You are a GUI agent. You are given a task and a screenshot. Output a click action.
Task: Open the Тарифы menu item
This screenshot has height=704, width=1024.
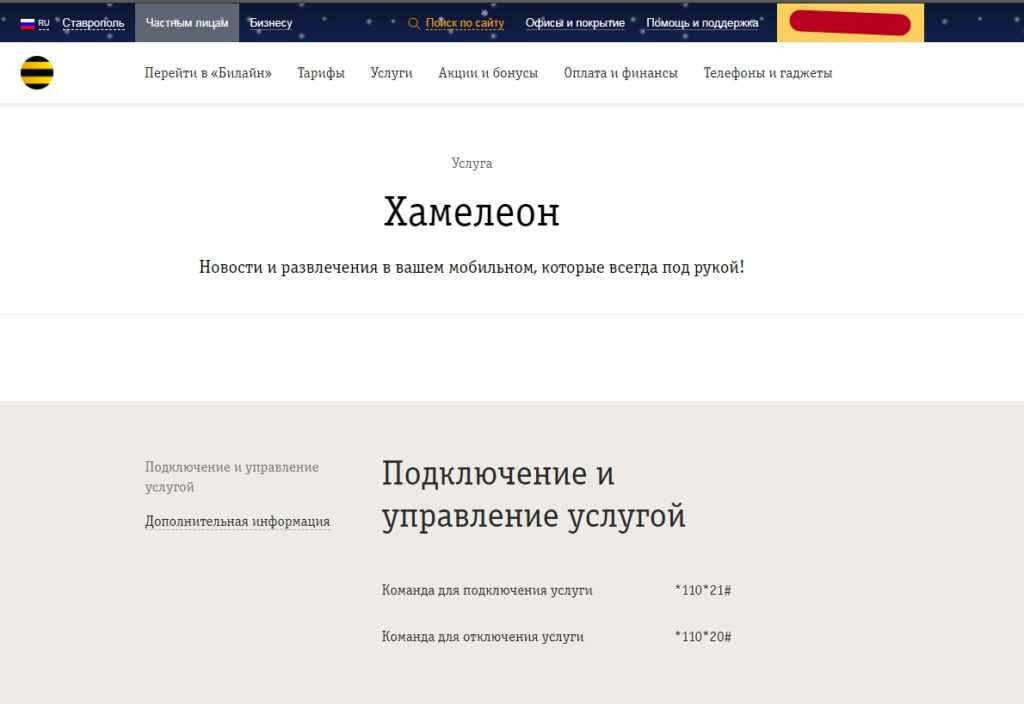coord(321,73)
